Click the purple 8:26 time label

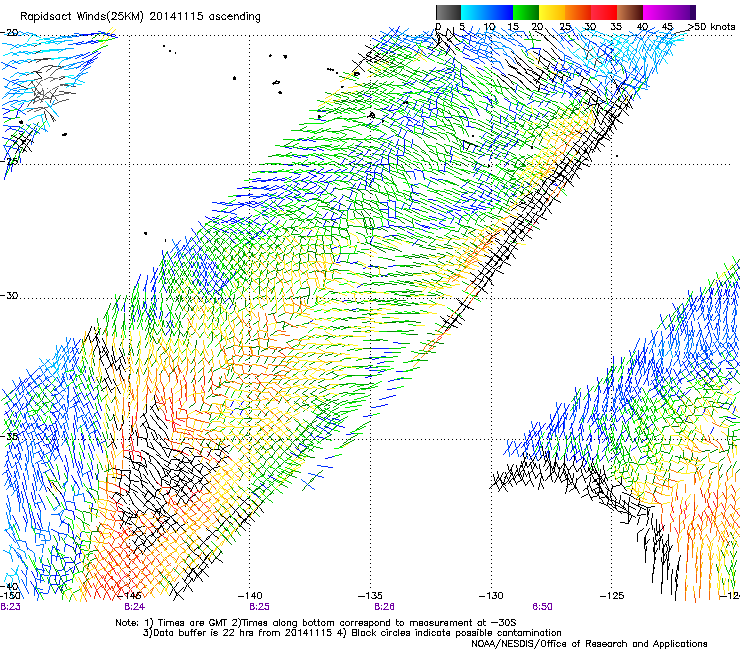(x=384, y=607)
